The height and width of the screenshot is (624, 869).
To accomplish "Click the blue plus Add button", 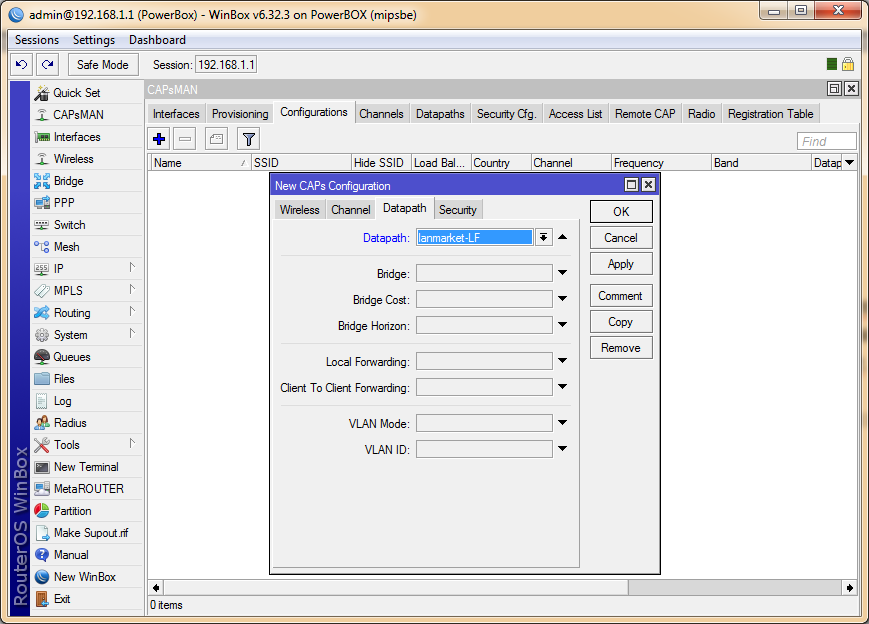I will [x=159, y=139].
